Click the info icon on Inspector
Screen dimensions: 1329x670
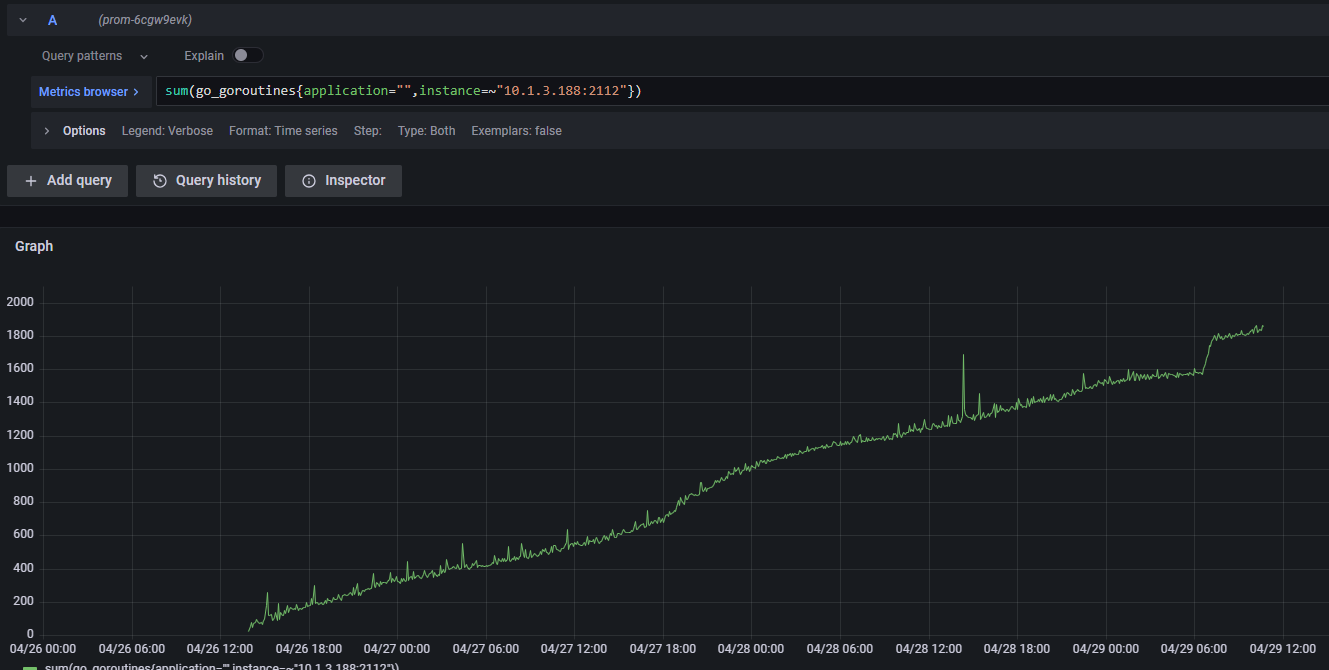309,181
